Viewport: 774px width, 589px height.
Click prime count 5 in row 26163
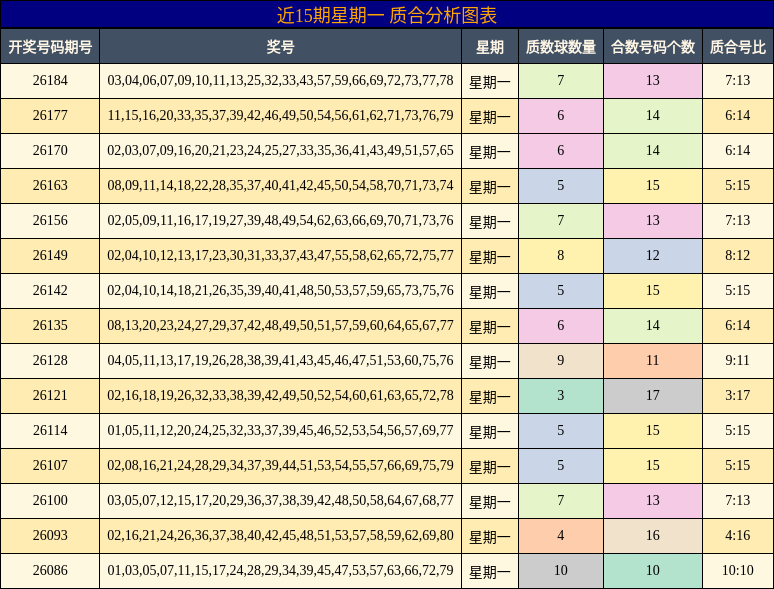pos(561,186)
